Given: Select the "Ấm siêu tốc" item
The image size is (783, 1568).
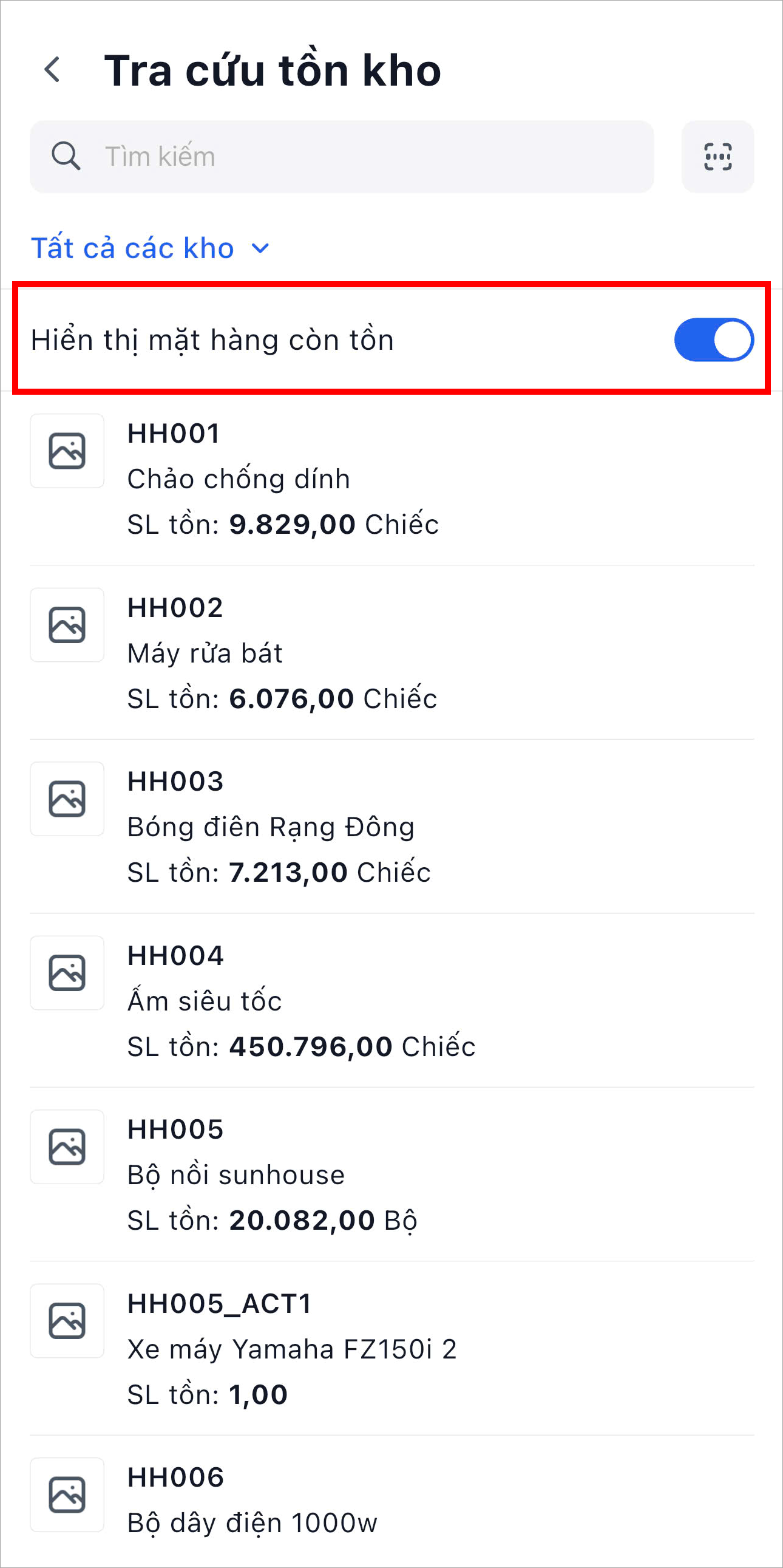Looking at the screenshot, I should pyautogui.click(x=205, y=1001).
